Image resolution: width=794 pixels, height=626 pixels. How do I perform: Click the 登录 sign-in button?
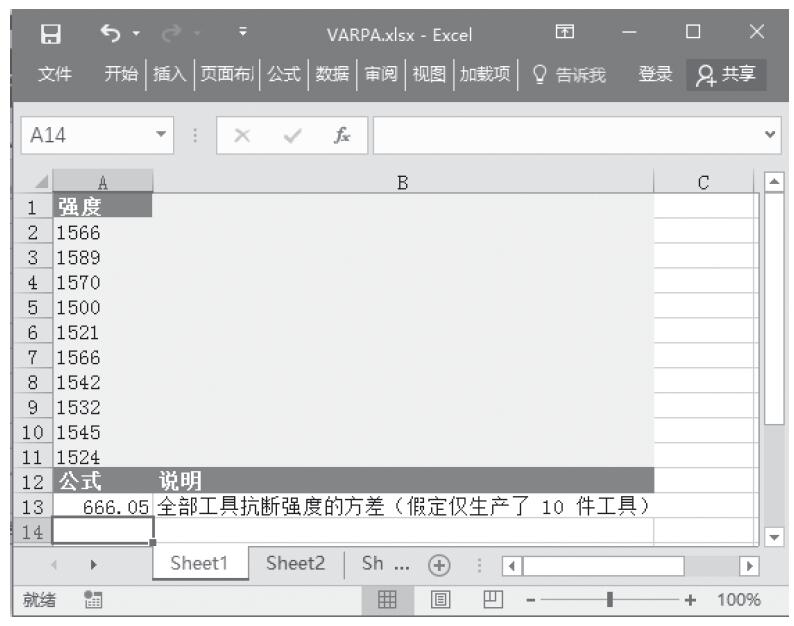click(655, 73)
